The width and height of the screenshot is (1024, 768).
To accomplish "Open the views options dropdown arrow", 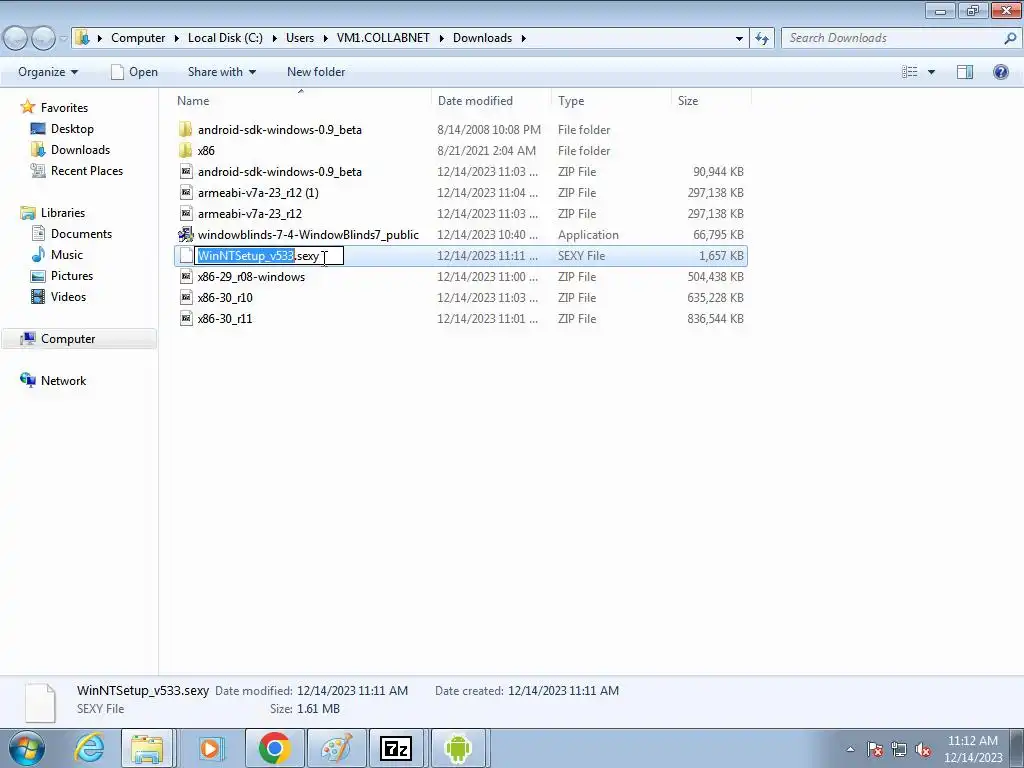I will [x=931, y=72].
